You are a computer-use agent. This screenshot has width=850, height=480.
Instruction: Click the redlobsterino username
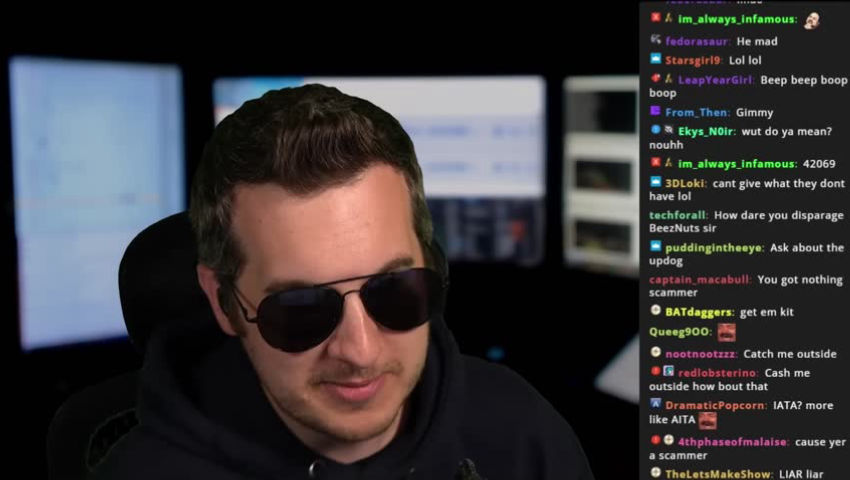(718, 373)
